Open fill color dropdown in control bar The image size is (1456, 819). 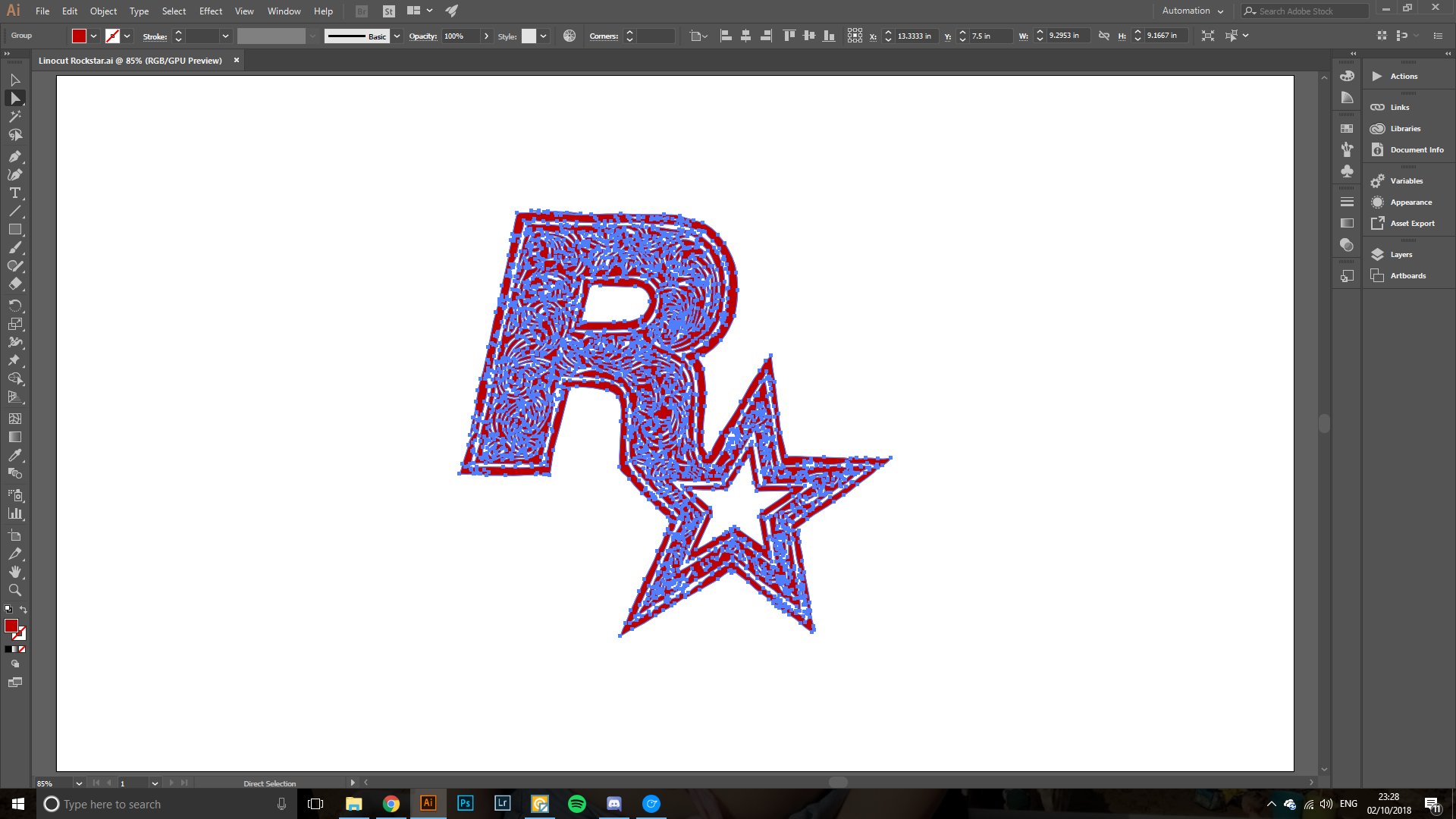pyautogui.click(x=93, y=36)
